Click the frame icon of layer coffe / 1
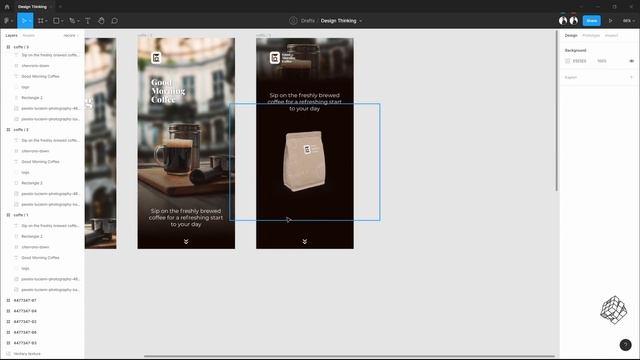640x360 pixels. click(8, 215)
